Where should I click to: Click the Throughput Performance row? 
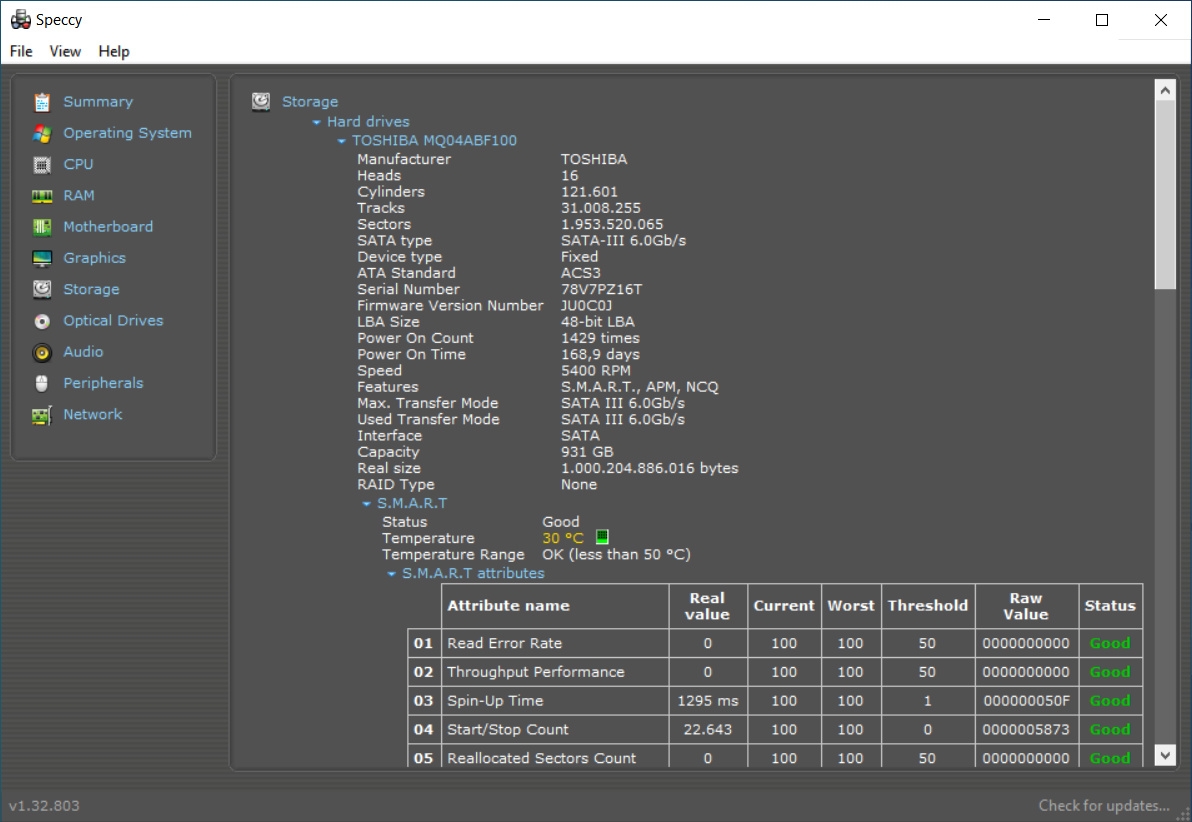775,672
